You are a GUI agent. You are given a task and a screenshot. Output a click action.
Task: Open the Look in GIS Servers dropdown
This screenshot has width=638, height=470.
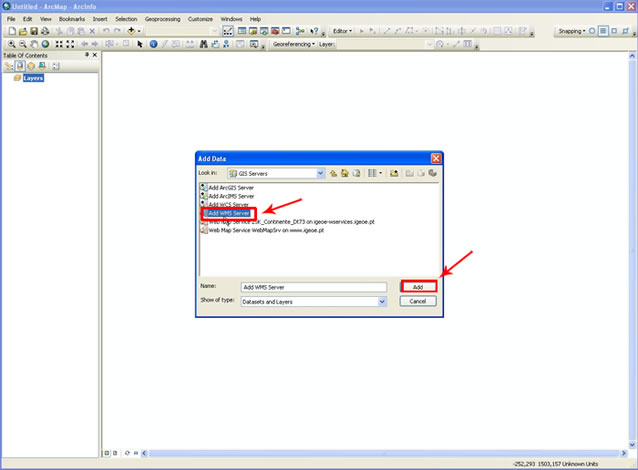320,173
